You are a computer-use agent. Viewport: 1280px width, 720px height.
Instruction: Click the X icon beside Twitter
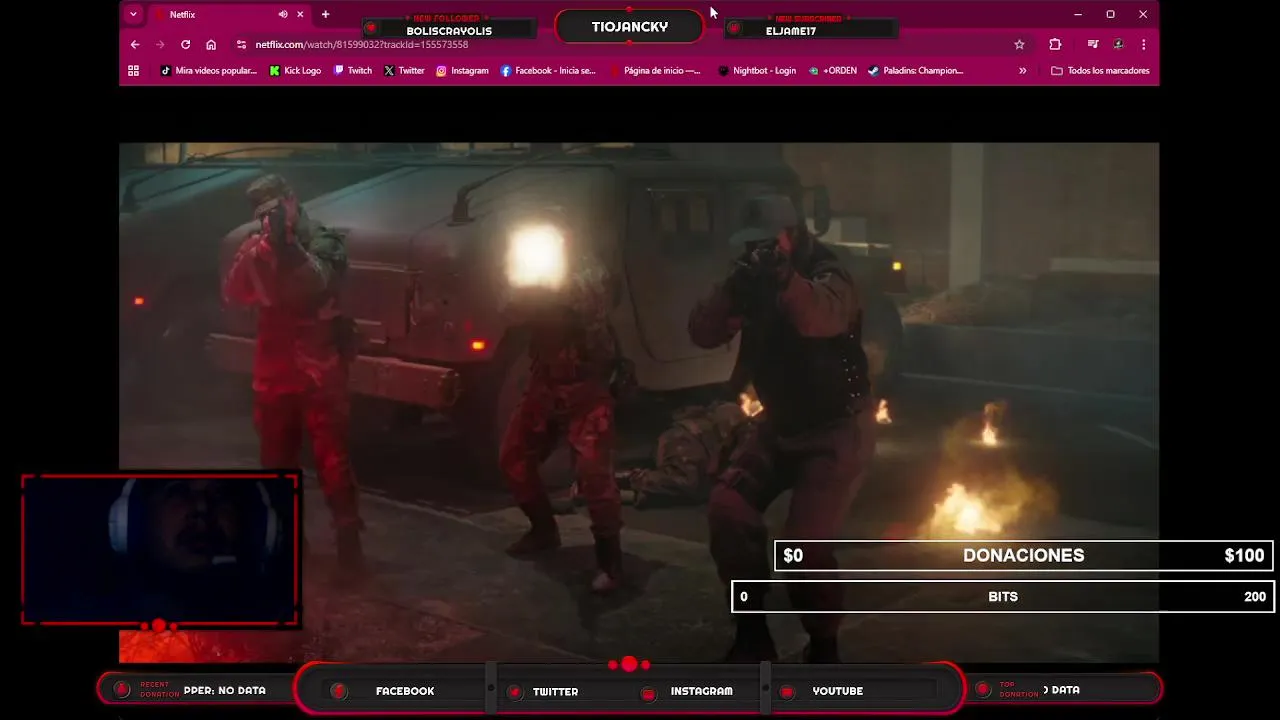pyautogui.click(x=389, y=71)
